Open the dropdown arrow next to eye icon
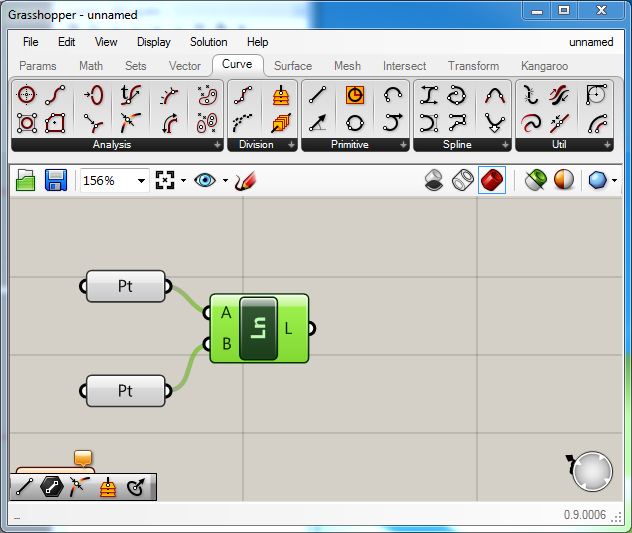This screenshot has width=632, height=533. click(225, 180)
